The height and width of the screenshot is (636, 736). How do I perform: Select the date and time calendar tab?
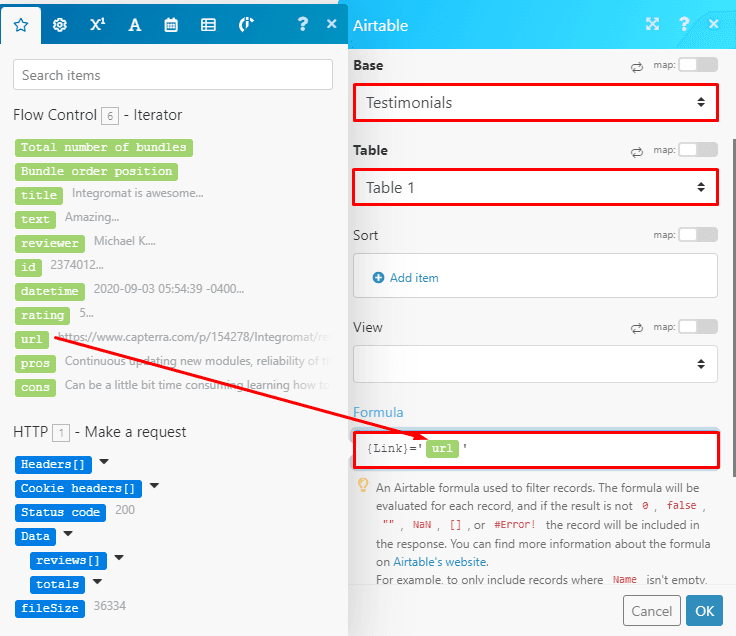(171, 25)
